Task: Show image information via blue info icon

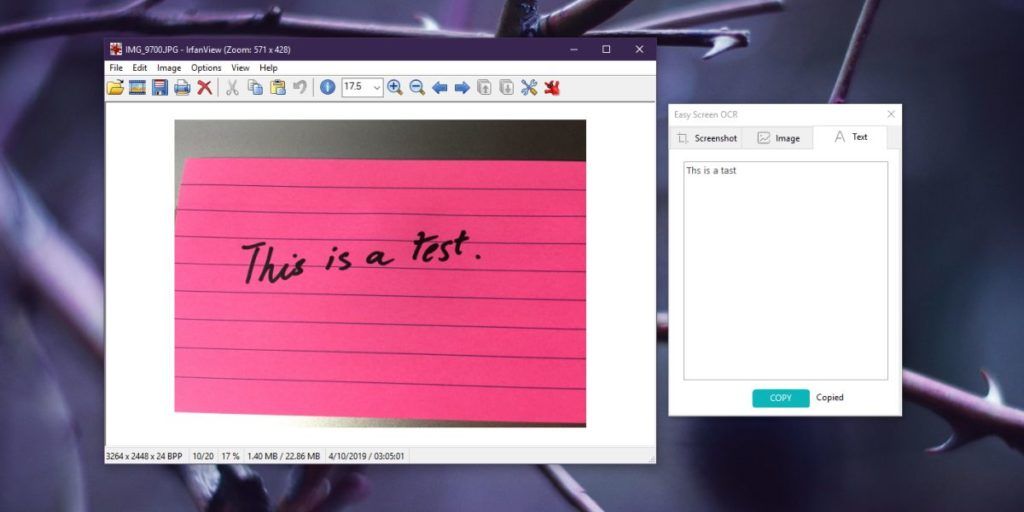Action: pyautogui.click(x=327, y=88)
